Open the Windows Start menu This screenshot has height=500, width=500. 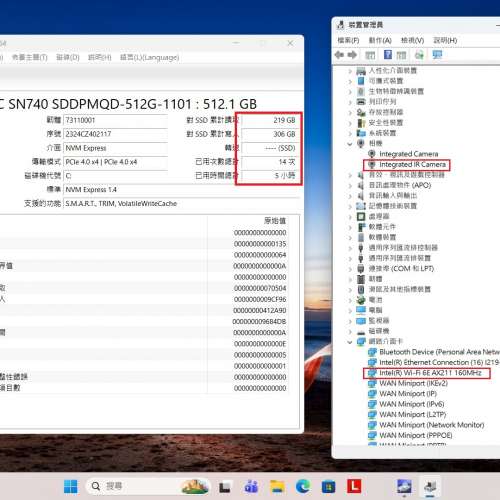70,487
